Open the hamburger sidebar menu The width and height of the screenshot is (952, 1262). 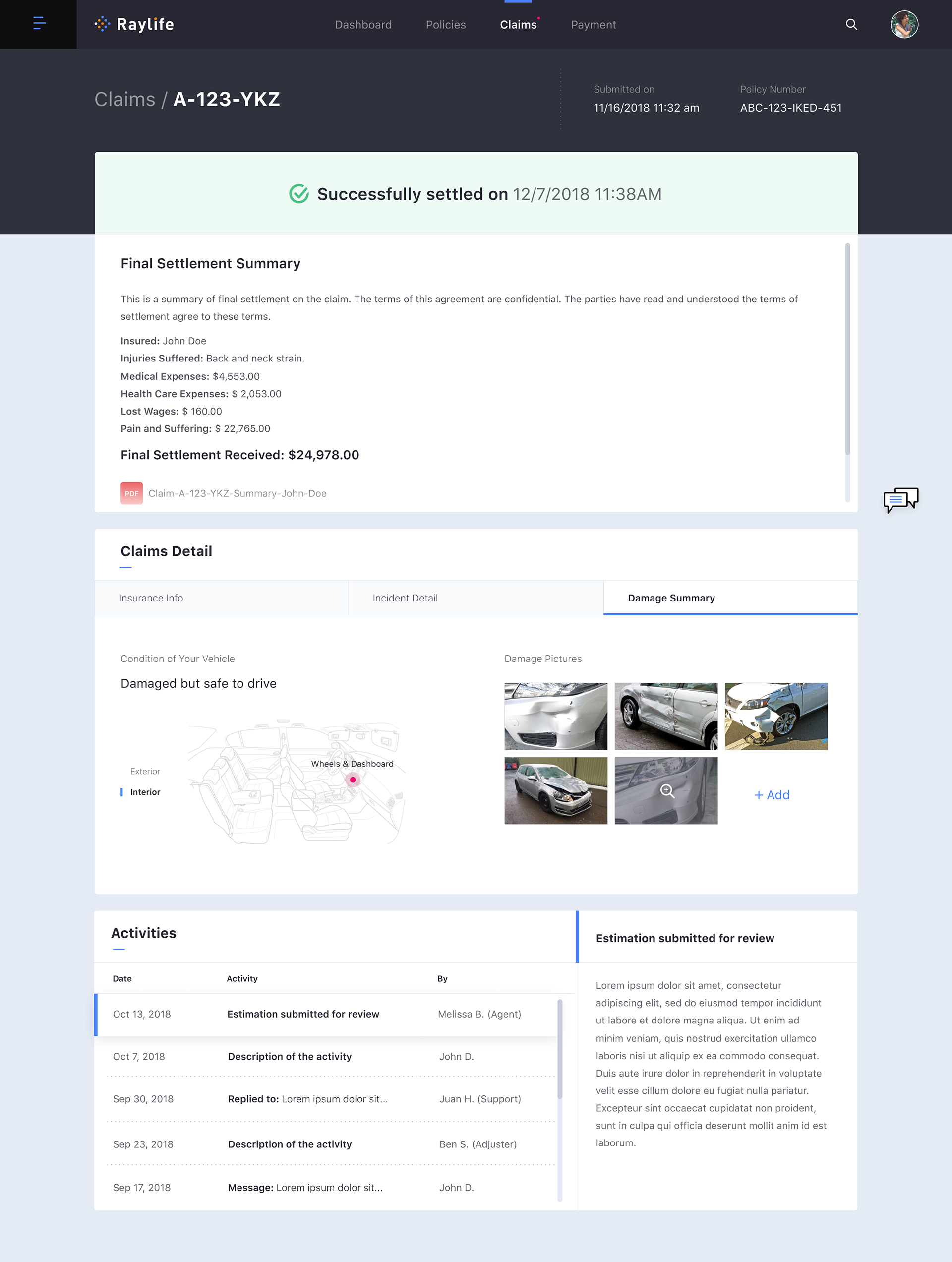pyautogui.click(x=39, y=23)
